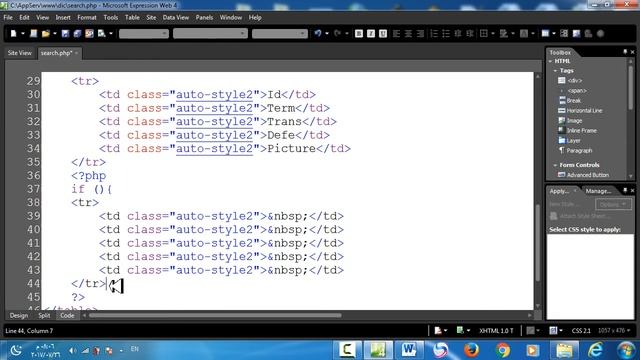Switch to Design view
Viewport: 640px width, 360px height.
coord(19,316)
